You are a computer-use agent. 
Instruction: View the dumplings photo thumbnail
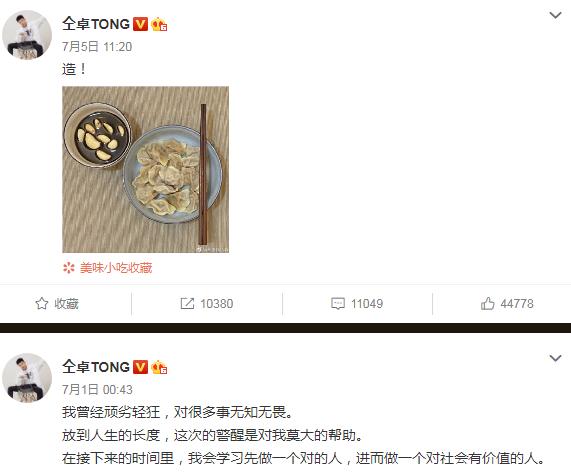146,170
